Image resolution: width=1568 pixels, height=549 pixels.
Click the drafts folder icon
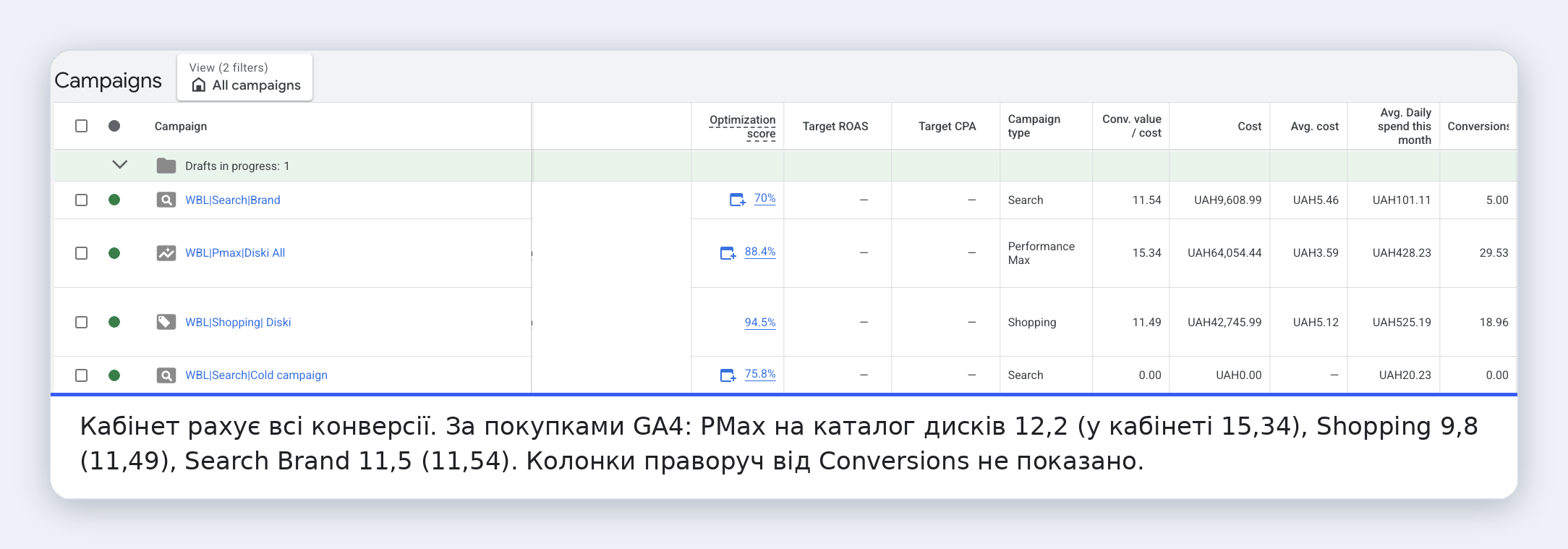pyautogui.click(x=166, y=166)
